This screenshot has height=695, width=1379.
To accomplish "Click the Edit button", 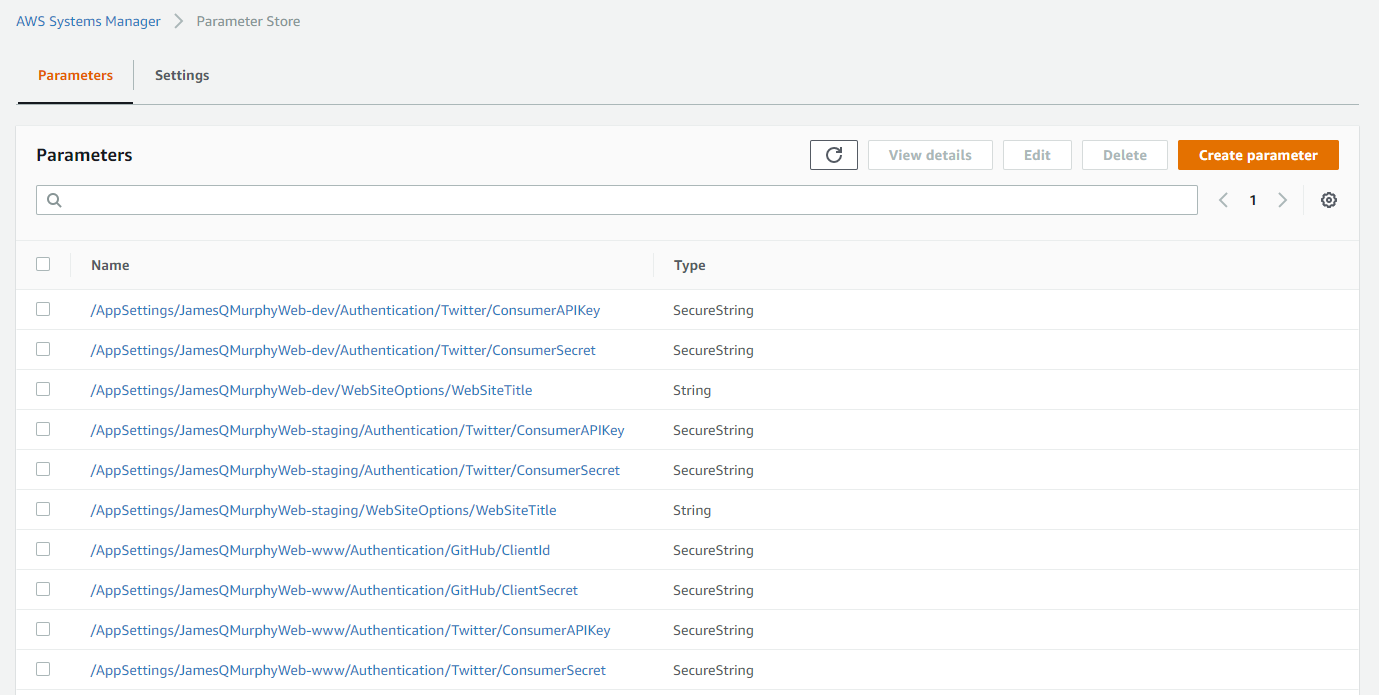I will 1037,155.
